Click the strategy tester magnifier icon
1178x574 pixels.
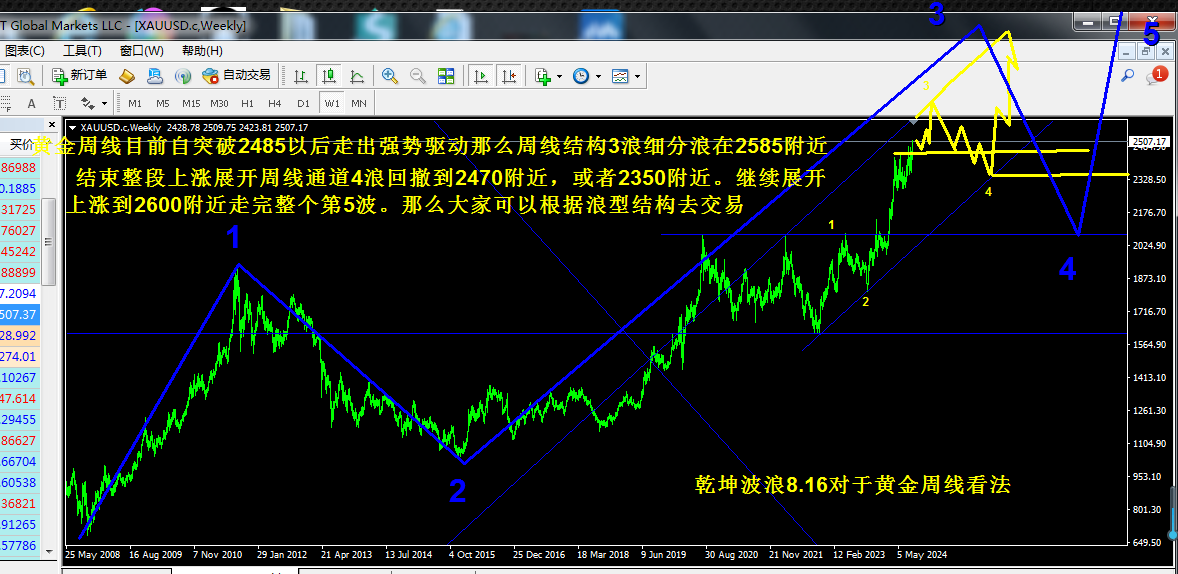click(25, 76)
